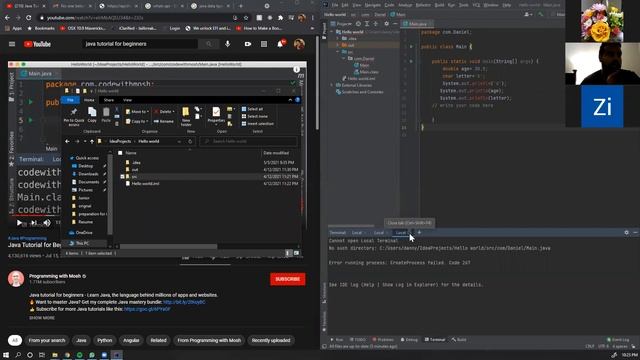
Task: Collapse all in IntelliJ Project panel
Action: (376, 24)
